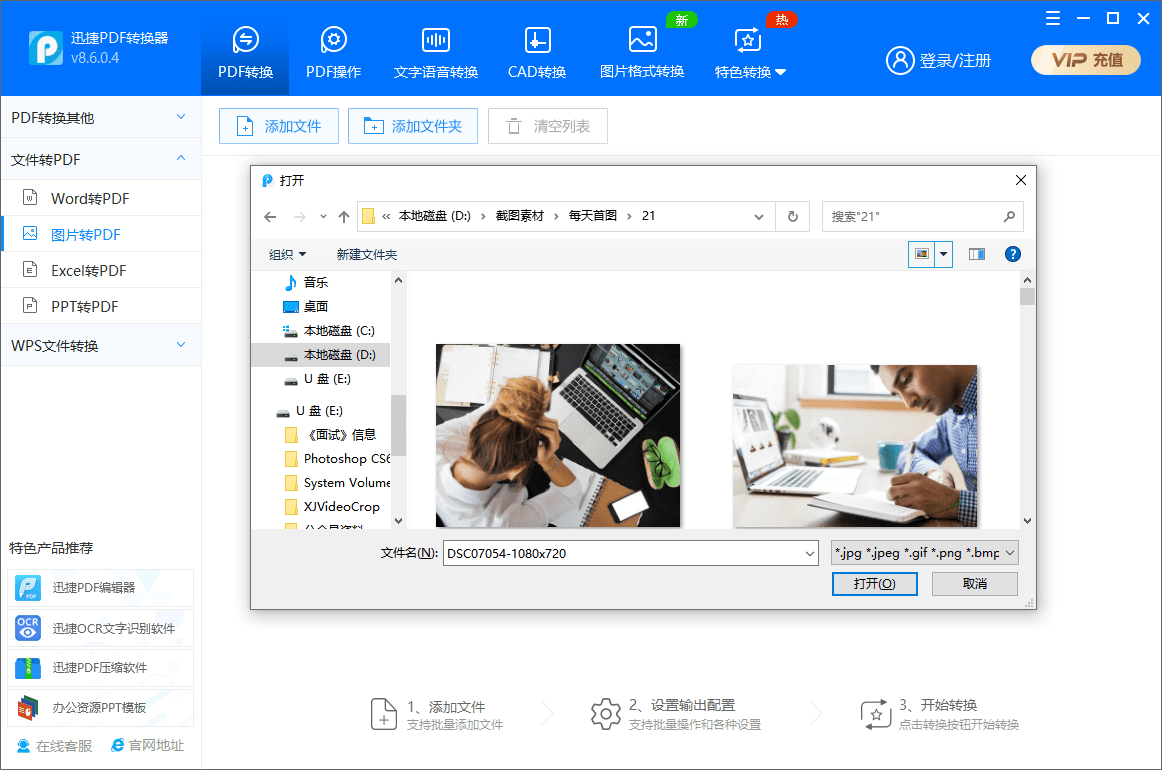The width and height of the screenshot is (1162, 770).
Task: Select the CAD转换 tab
Action: 537,52
